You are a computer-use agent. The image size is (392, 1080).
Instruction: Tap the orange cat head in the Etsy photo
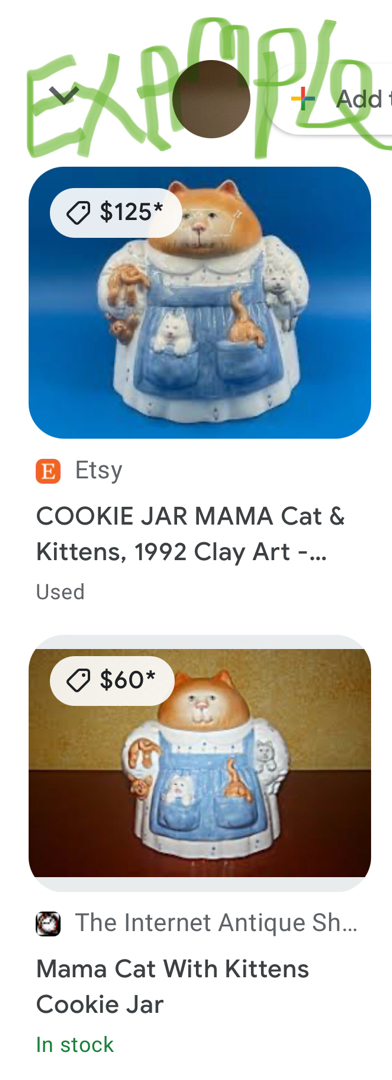205,216
